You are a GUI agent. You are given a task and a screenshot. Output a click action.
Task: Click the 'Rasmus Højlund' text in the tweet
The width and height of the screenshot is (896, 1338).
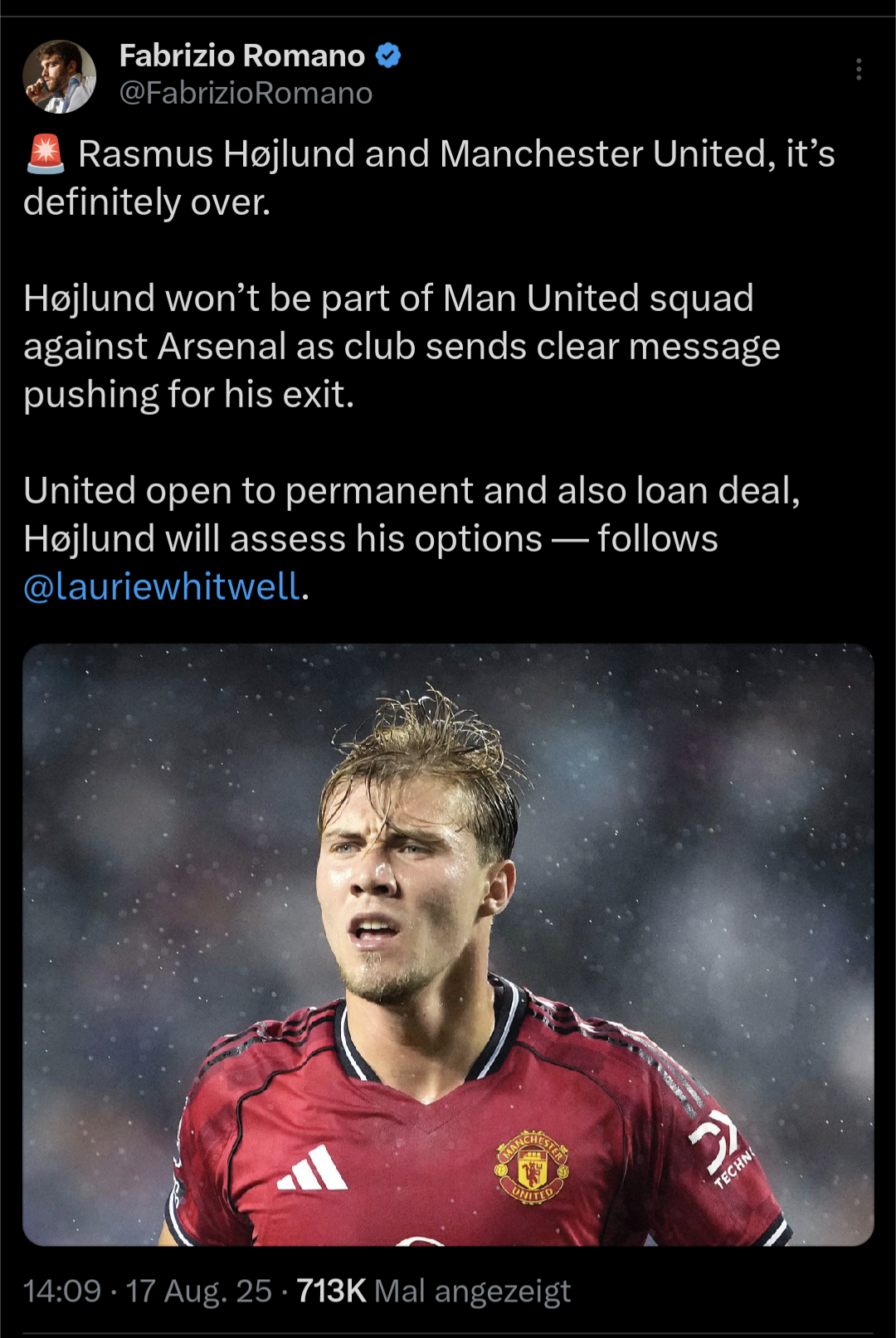[x=217, y=154]
